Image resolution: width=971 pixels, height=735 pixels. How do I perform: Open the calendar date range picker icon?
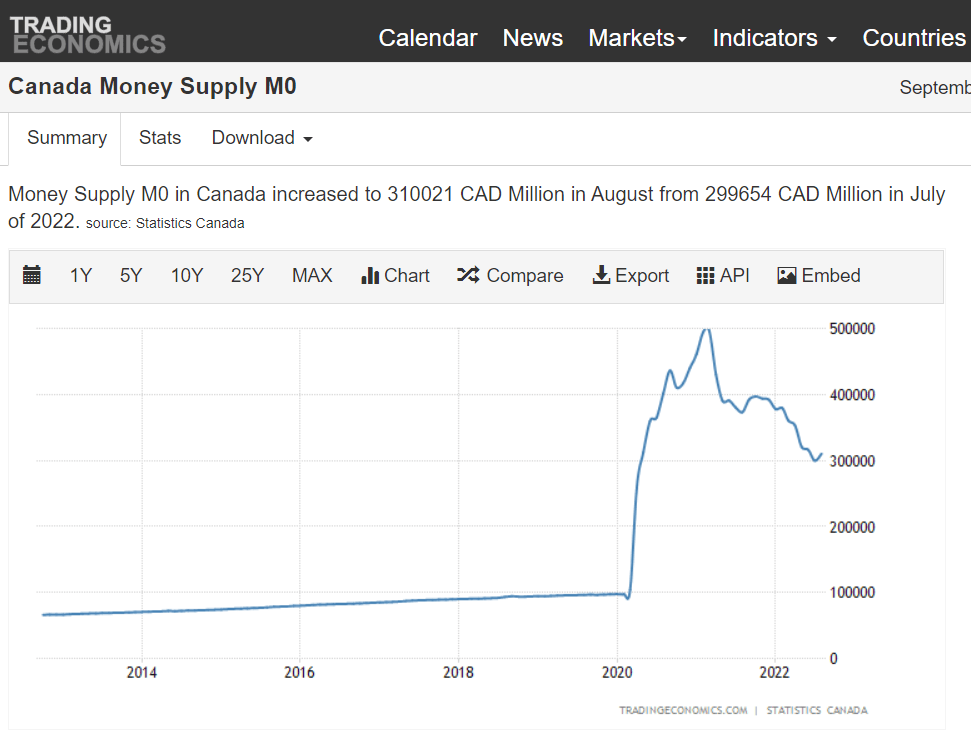point(32,276)
